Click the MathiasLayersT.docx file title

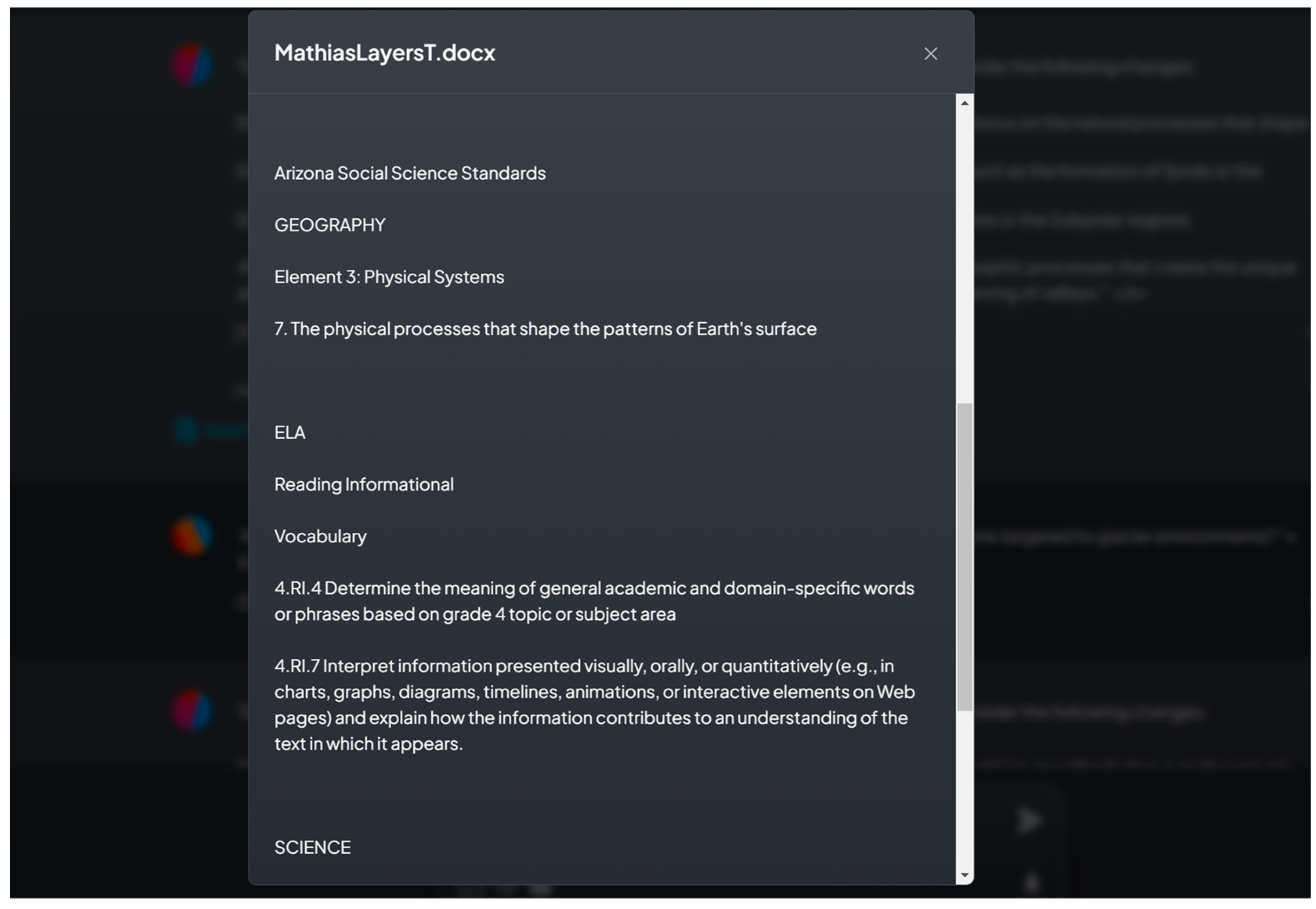pos(384,53)
